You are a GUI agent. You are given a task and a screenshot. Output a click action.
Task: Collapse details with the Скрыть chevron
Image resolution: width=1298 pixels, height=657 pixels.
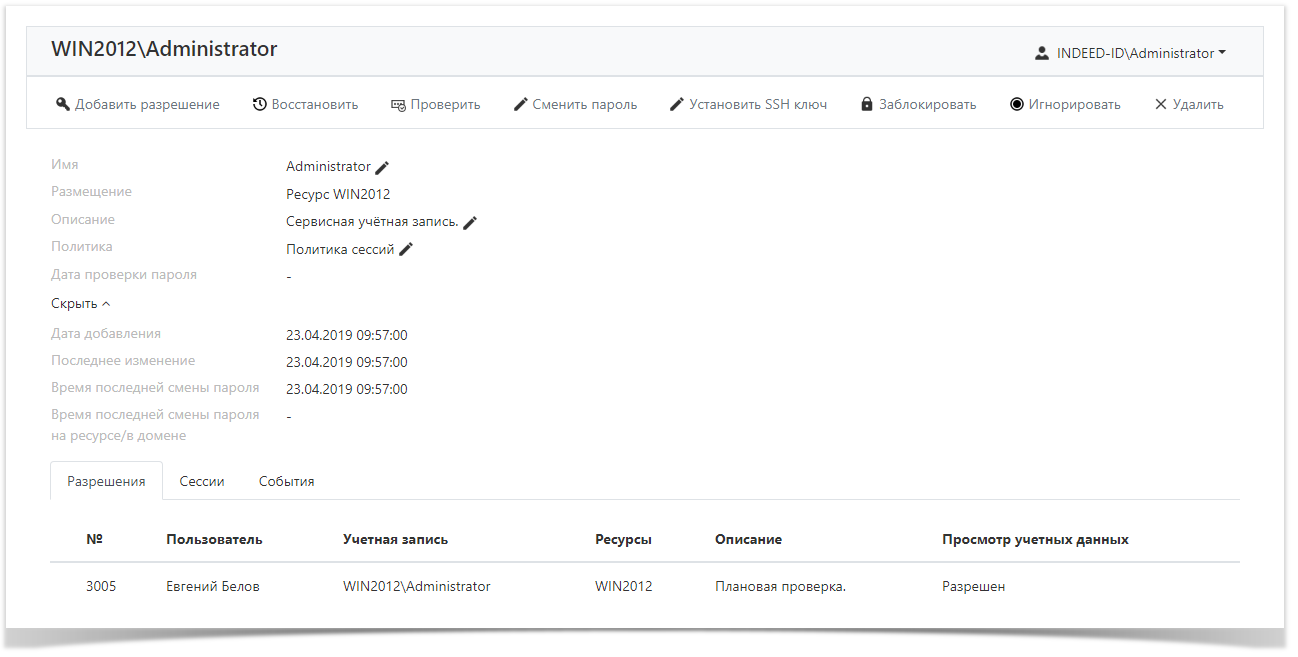coord(105,302)
